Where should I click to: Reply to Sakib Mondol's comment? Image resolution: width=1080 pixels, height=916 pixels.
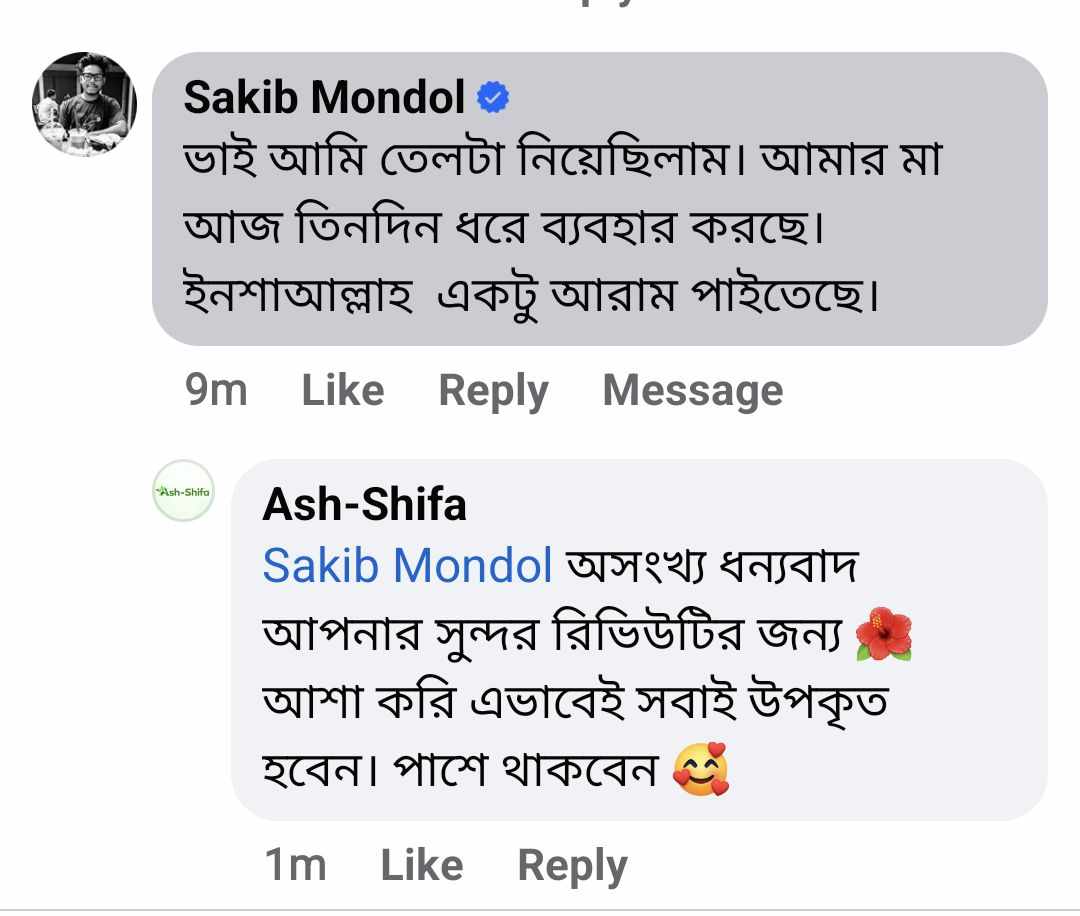(493, 390)
